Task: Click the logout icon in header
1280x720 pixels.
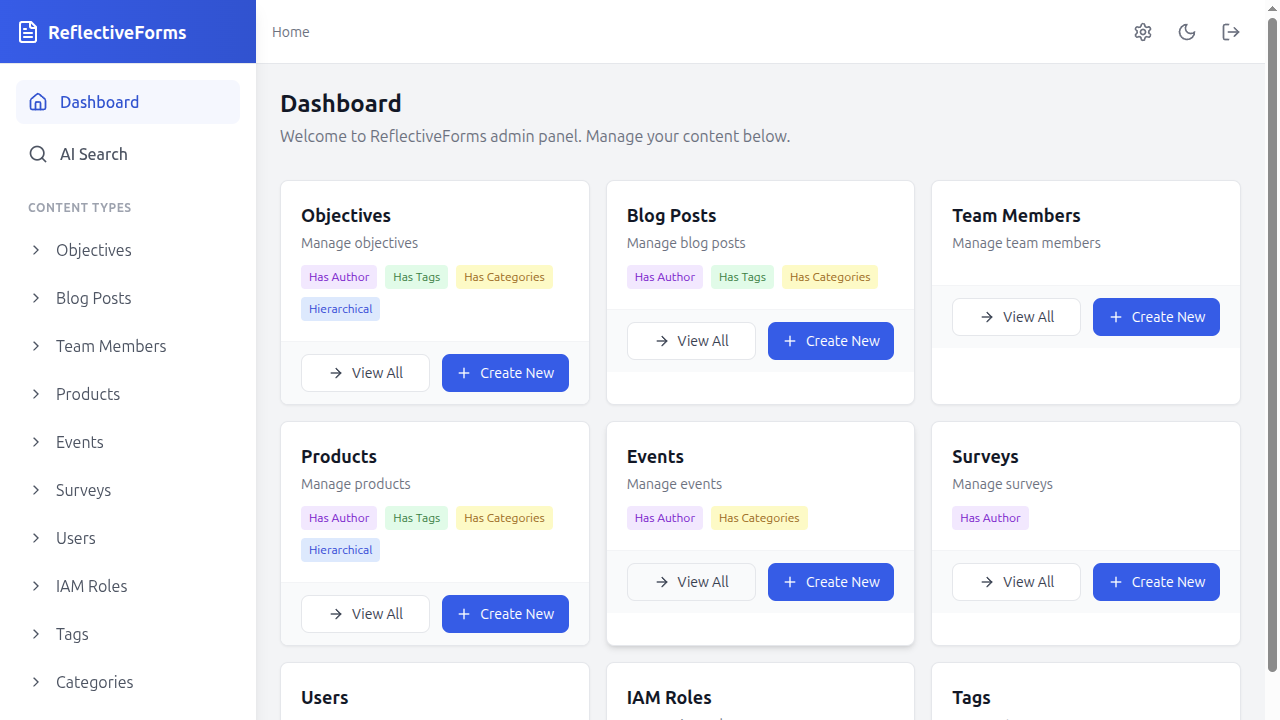Action: pyautogui.click(x=1231, y=32)
